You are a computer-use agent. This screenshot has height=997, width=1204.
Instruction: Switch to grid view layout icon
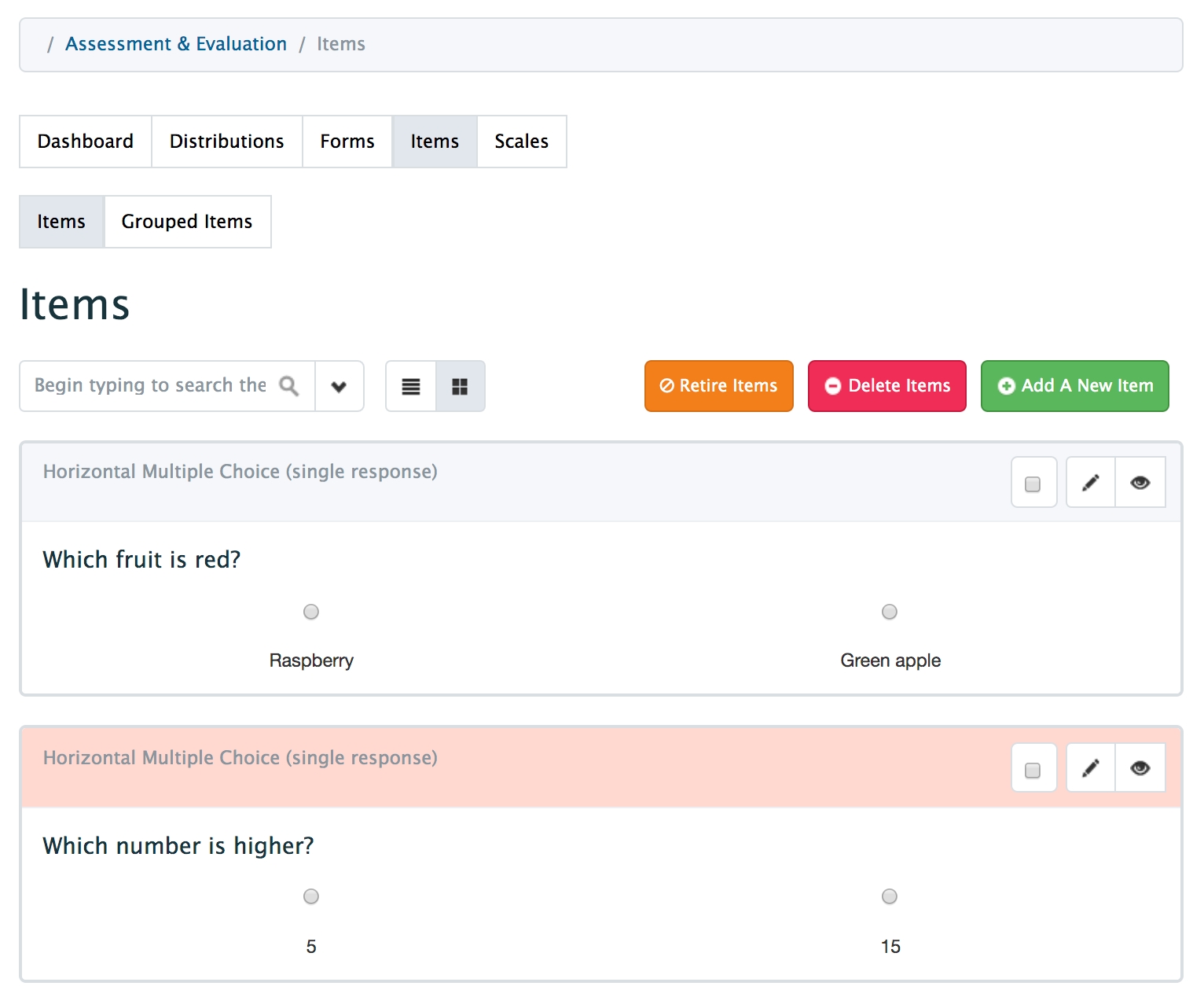pyautogui.click(x=460, y=386)
